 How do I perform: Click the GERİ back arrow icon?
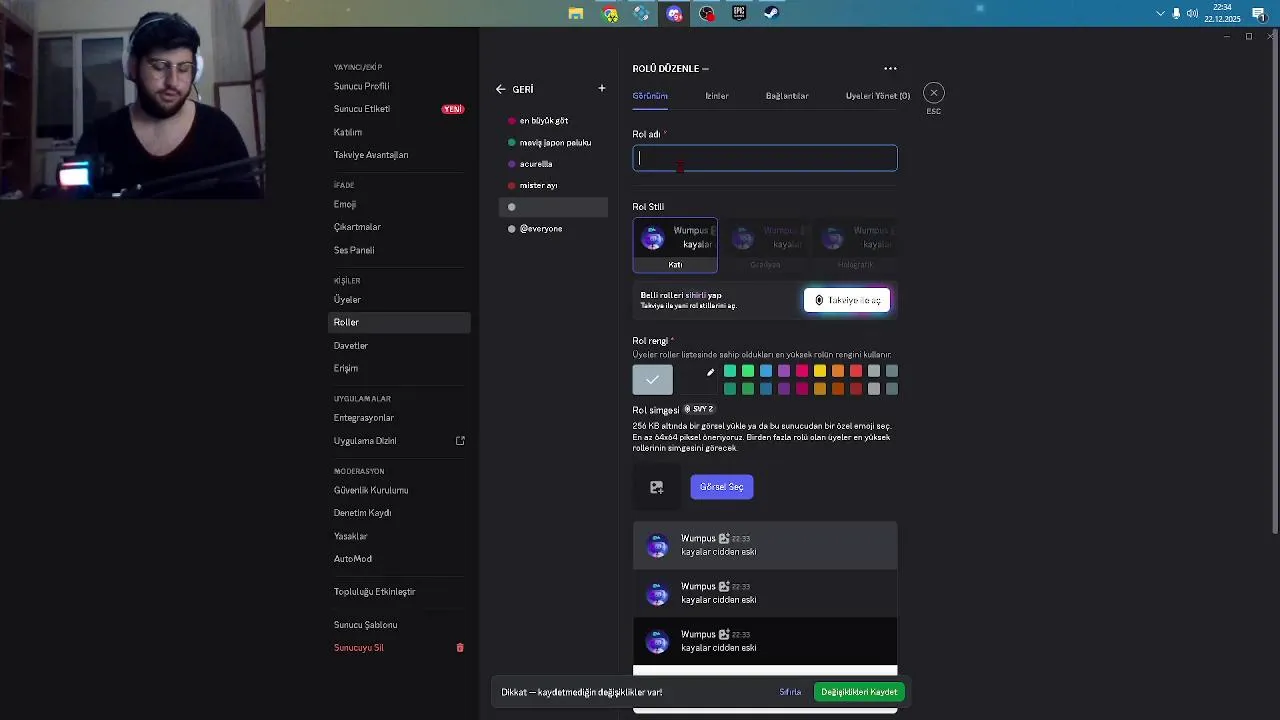point(501,89)
